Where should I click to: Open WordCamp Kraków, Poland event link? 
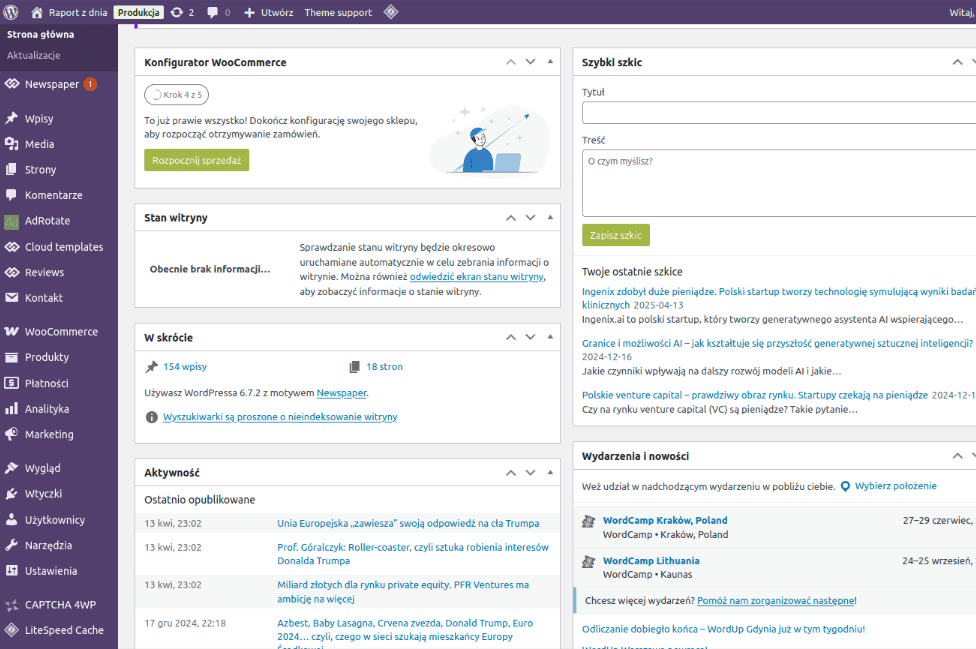665,520
